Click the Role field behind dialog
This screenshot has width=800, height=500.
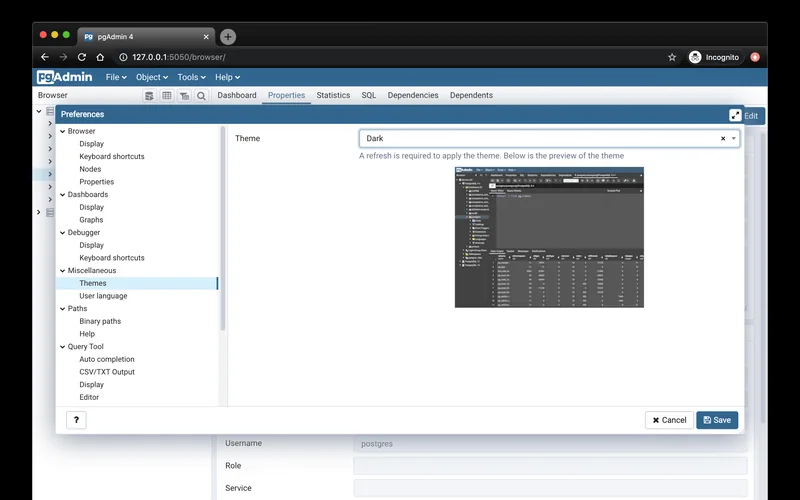pos(550,465)
